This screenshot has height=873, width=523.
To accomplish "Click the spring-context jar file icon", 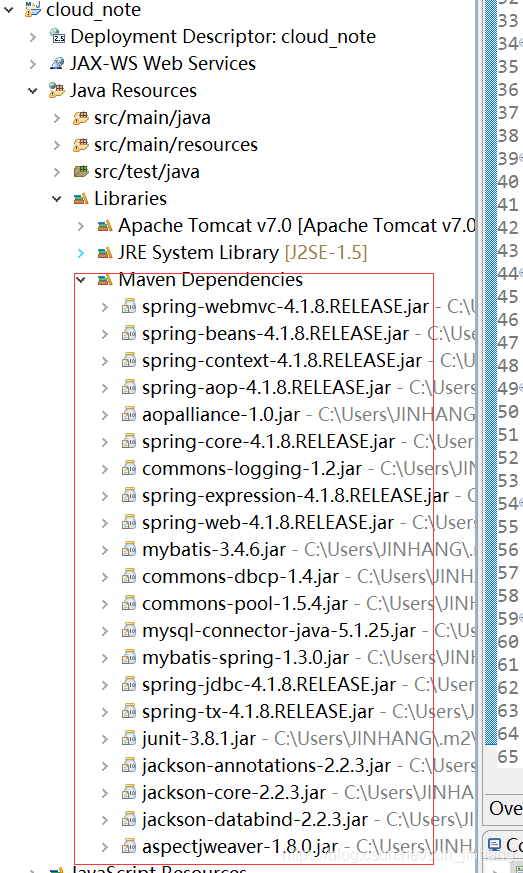I will [129, 361].
